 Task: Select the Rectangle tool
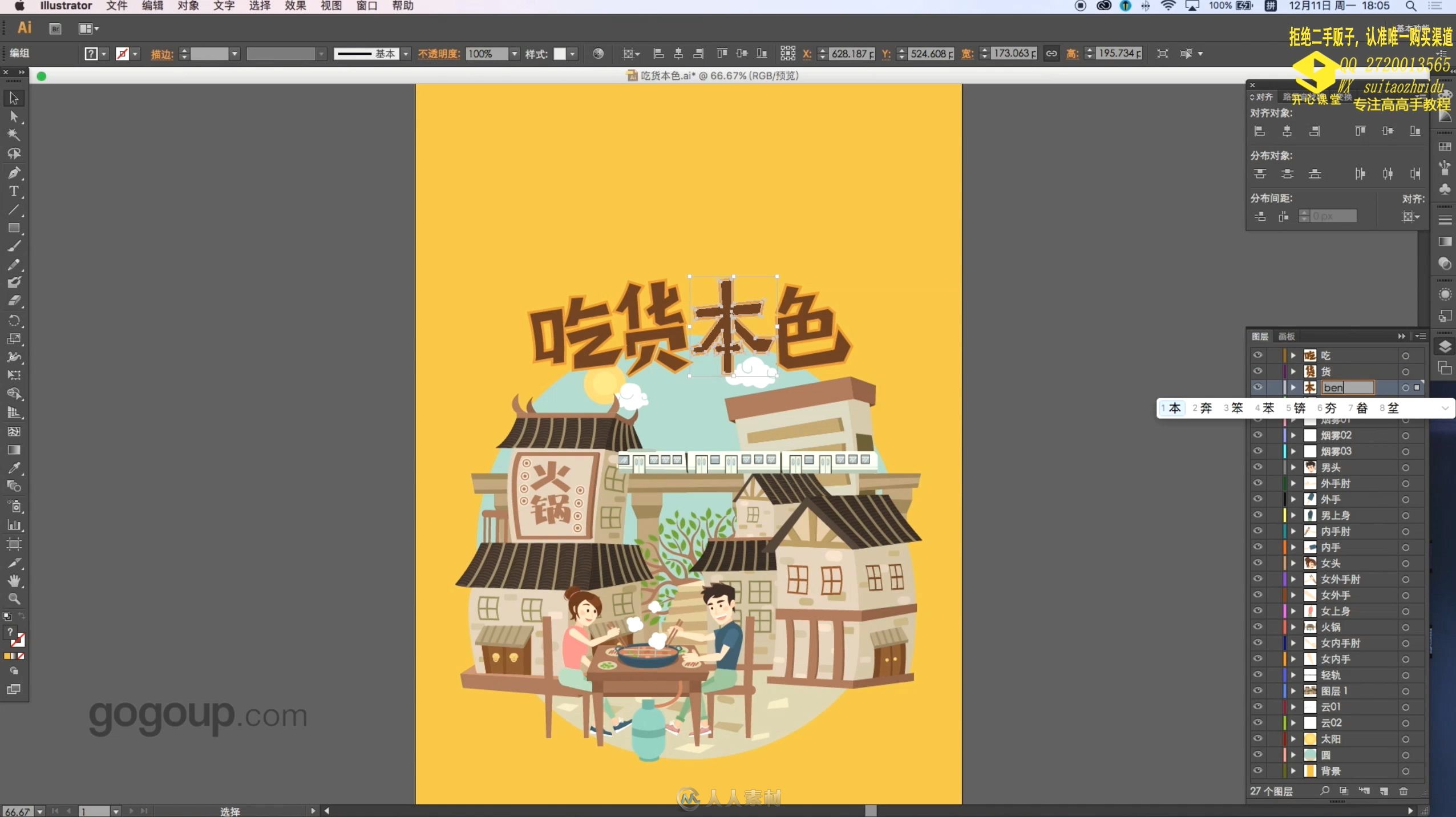(14, 228)
